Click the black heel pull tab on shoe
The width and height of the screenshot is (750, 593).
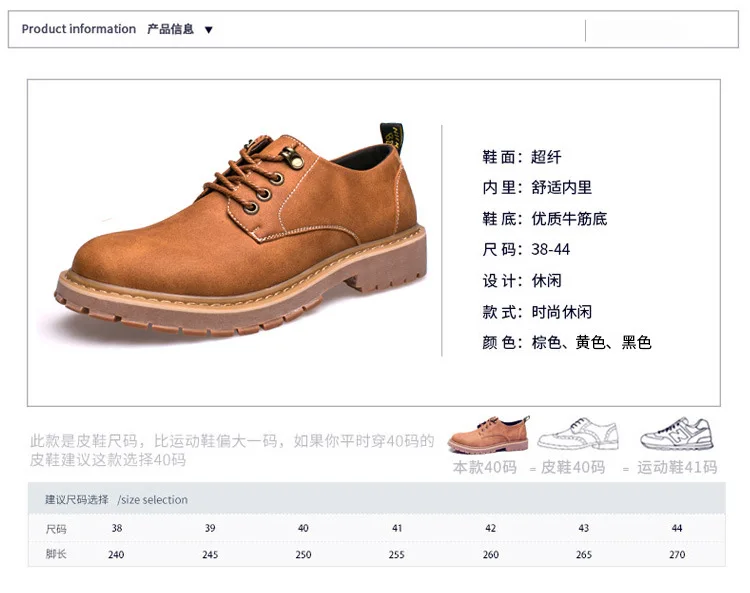point(392,137)
